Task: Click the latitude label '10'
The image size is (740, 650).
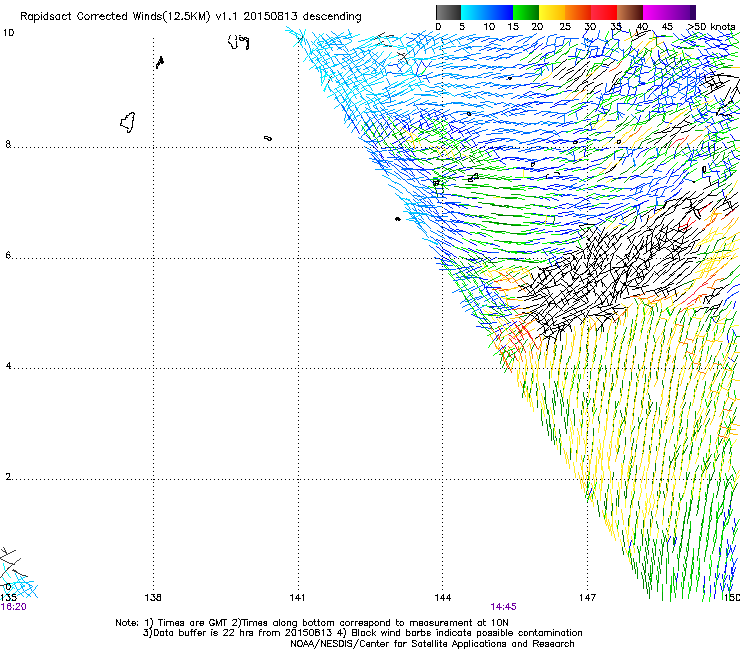Action: click(8, 33)
